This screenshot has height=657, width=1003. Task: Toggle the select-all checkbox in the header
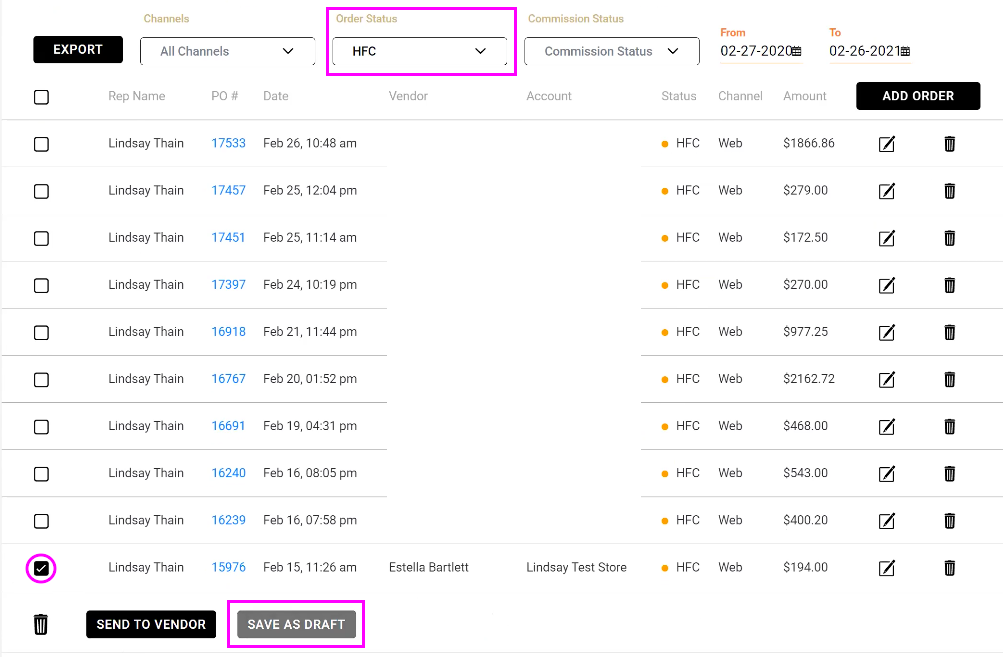coord(41,97)
